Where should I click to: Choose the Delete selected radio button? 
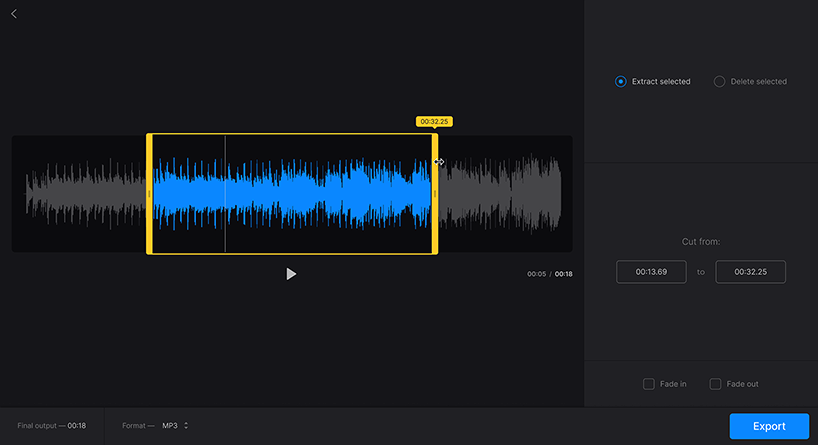point(719,82)
